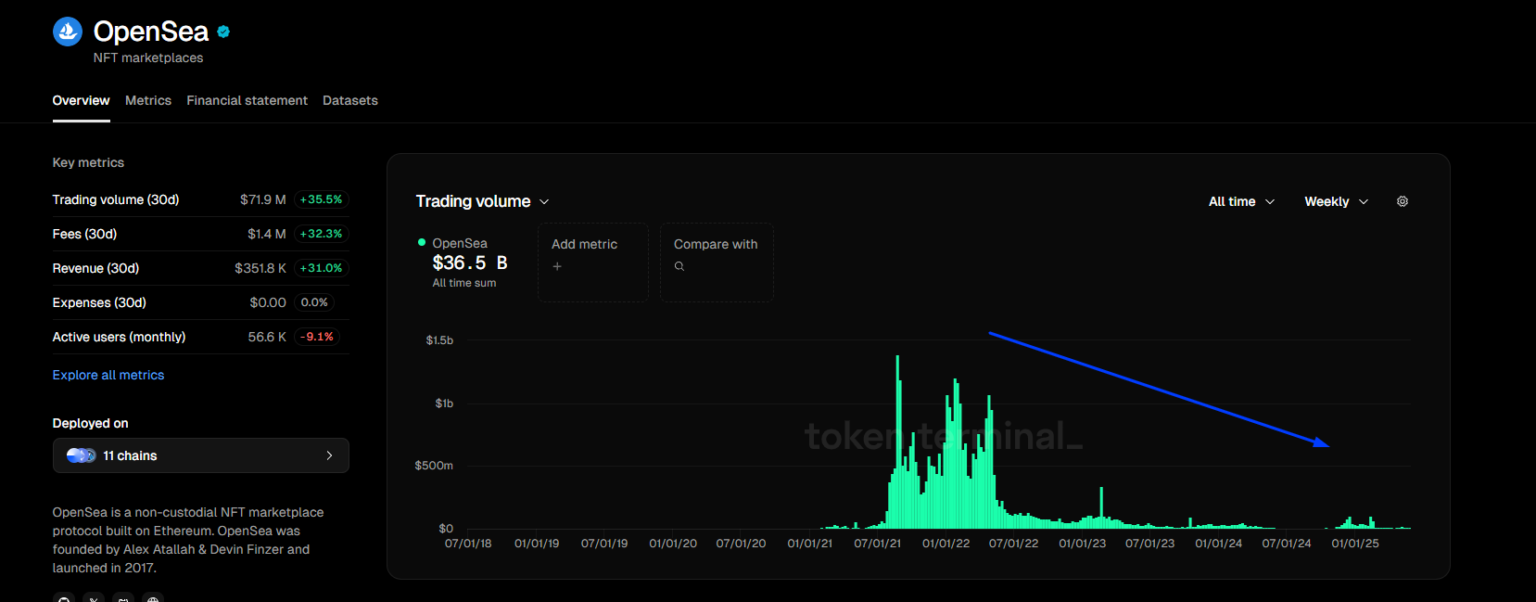
Task: Click the verified badge next to OpenSea
Action: click(222, 30)
